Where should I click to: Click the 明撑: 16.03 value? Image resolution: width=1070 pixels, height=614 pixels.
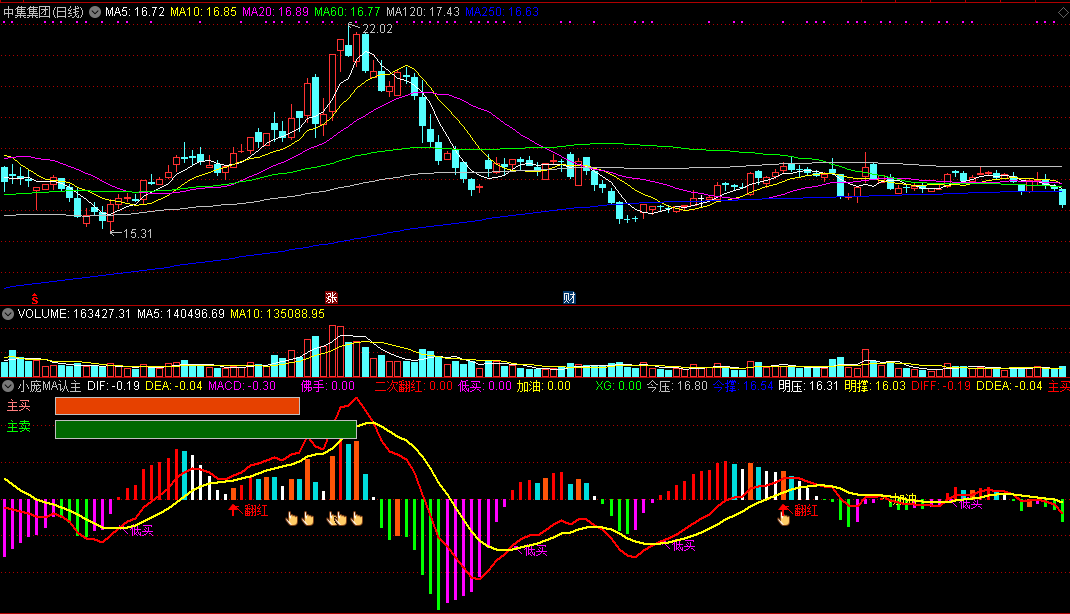click(x=875, y=386)
